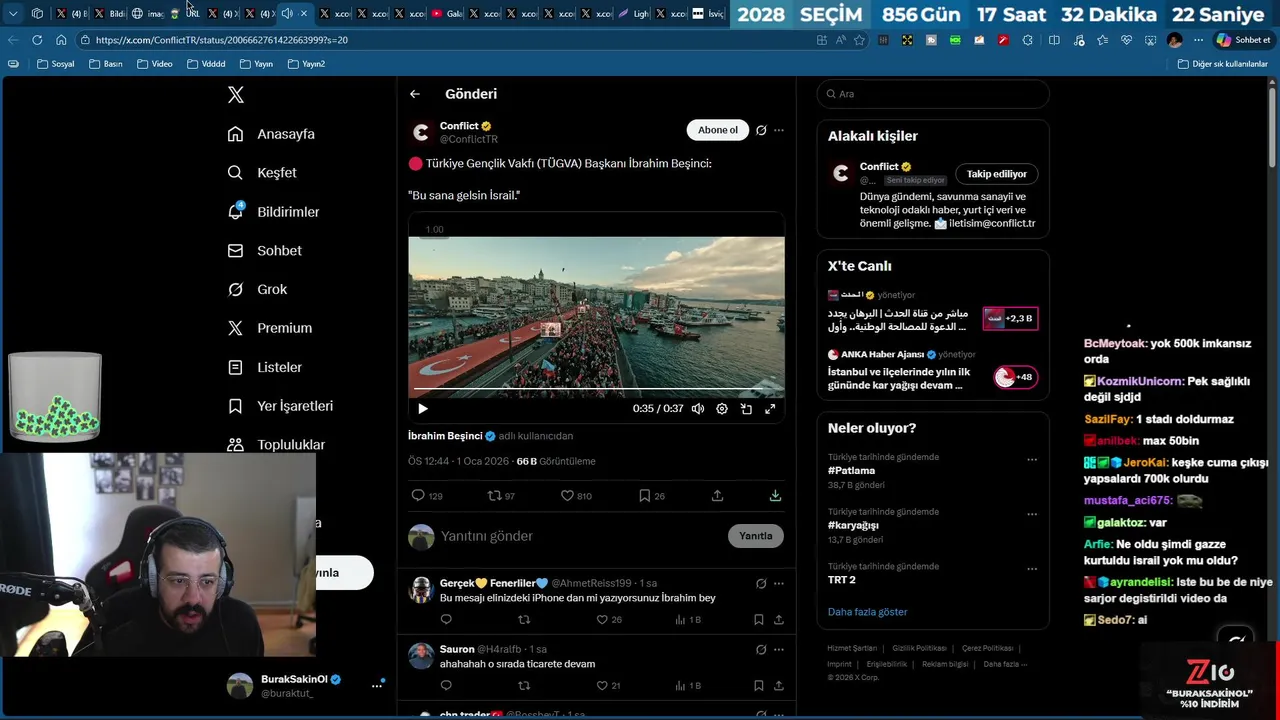This screenshot has height=720, width=1280.
Task: Go back using the Gönderi arrow
Action: [415, 94]
